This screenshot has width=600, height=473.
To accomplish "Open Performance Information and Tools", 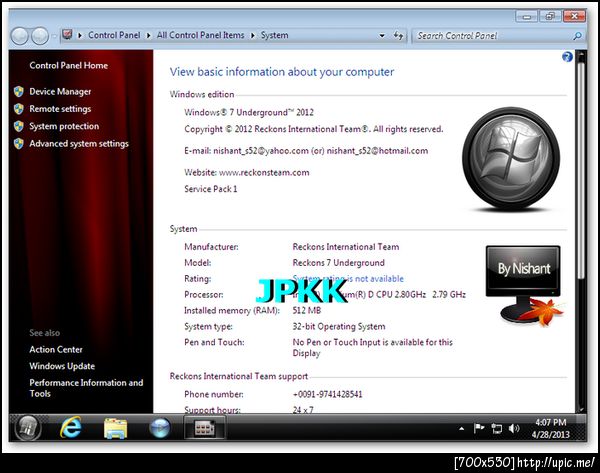I will point(86,388).
